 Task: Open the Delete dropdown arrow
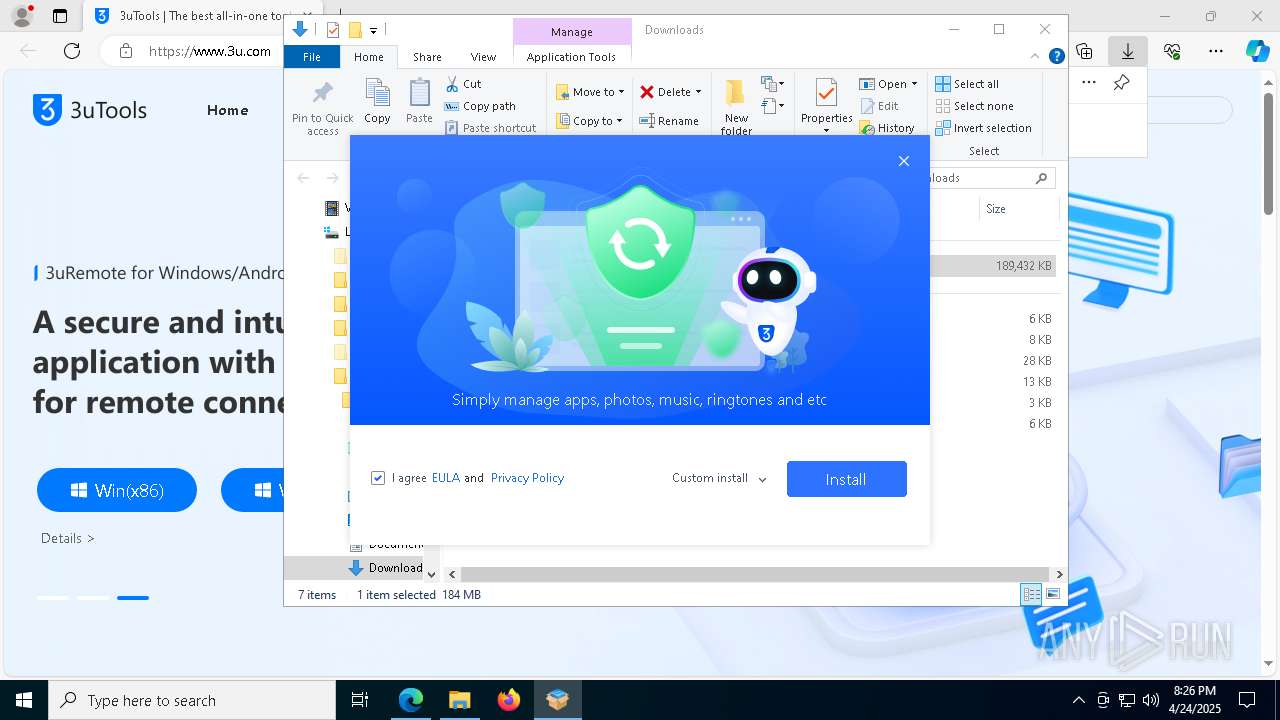[x=698, y=92]
